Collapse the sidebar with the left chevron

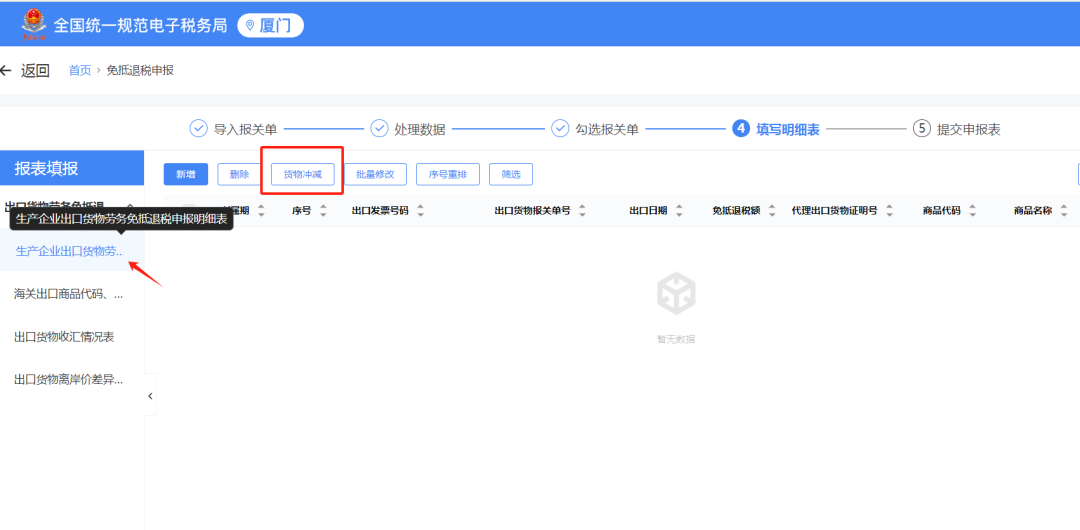(150, 396)
